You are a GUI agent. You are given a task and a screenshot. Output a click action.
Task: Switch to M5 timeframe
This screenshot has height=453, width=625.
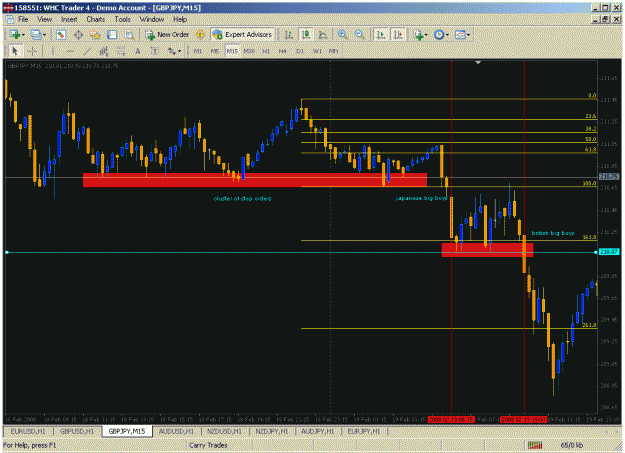[x=214, y=51]
